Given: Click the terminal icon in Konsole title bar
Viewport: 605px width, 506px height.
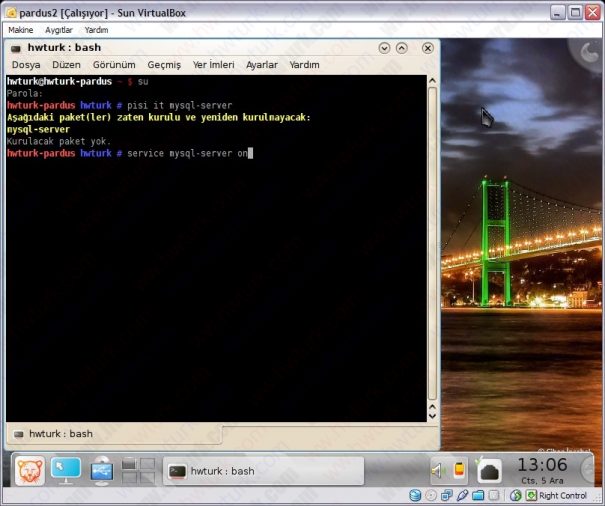Looking at the screenshot, I should pyautogui.click(x=16, y=47).
